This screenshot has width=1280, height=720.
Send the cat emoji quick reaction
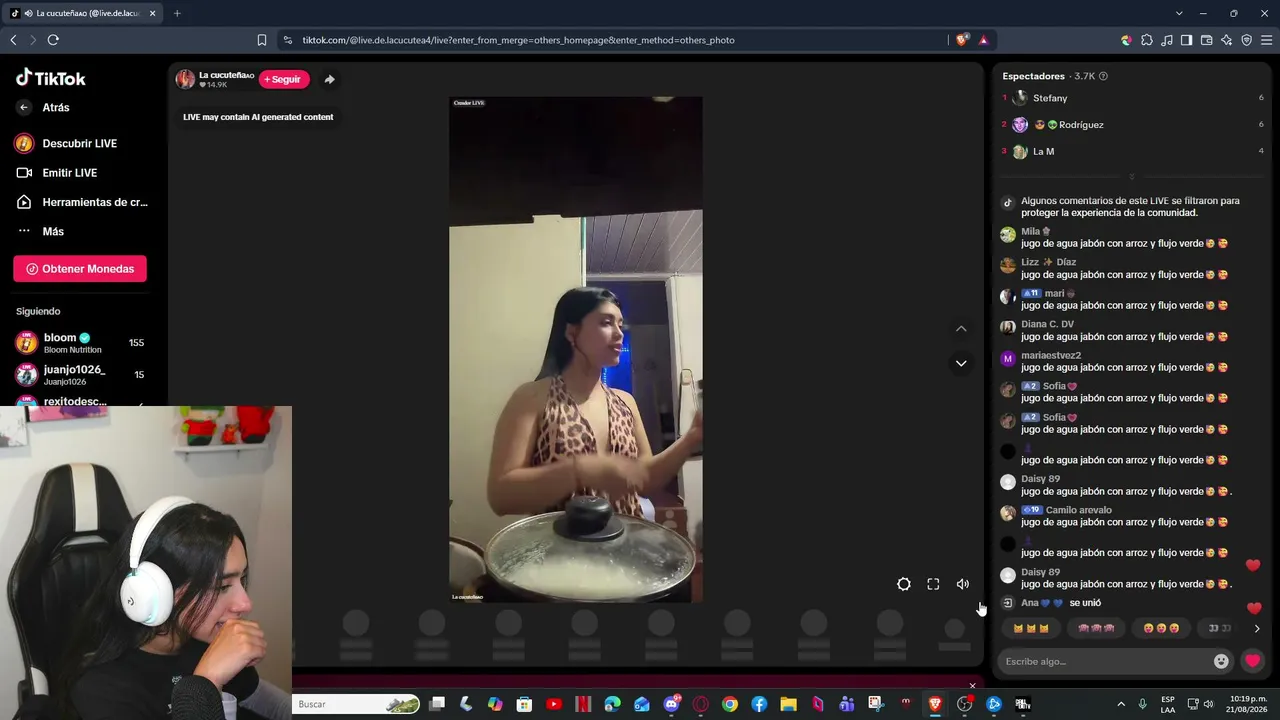pos(1031,629)
